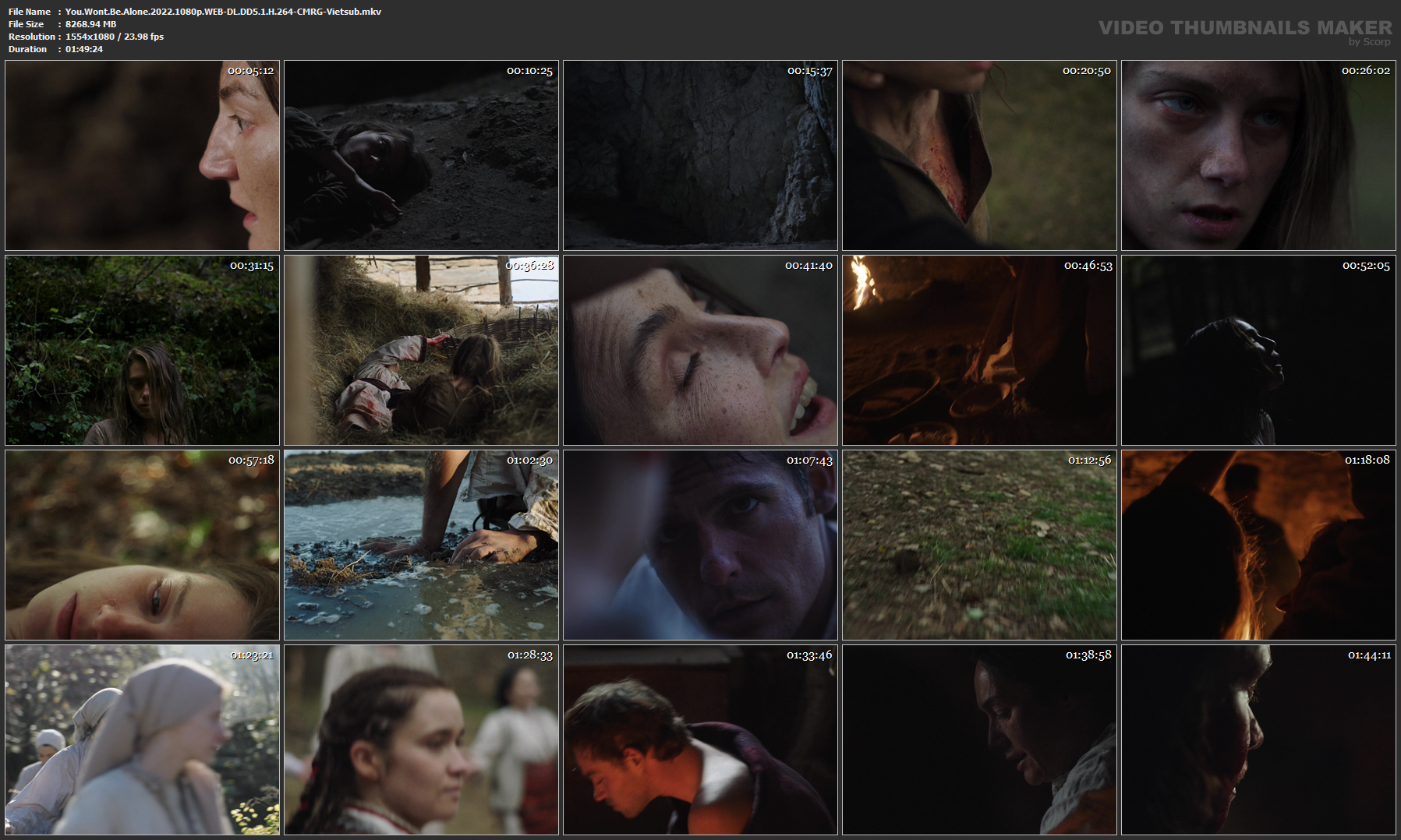Select the thumbnail at 00:41:40
The width and height of the screenshot is (1401, 840).
(x=700, y=350)
